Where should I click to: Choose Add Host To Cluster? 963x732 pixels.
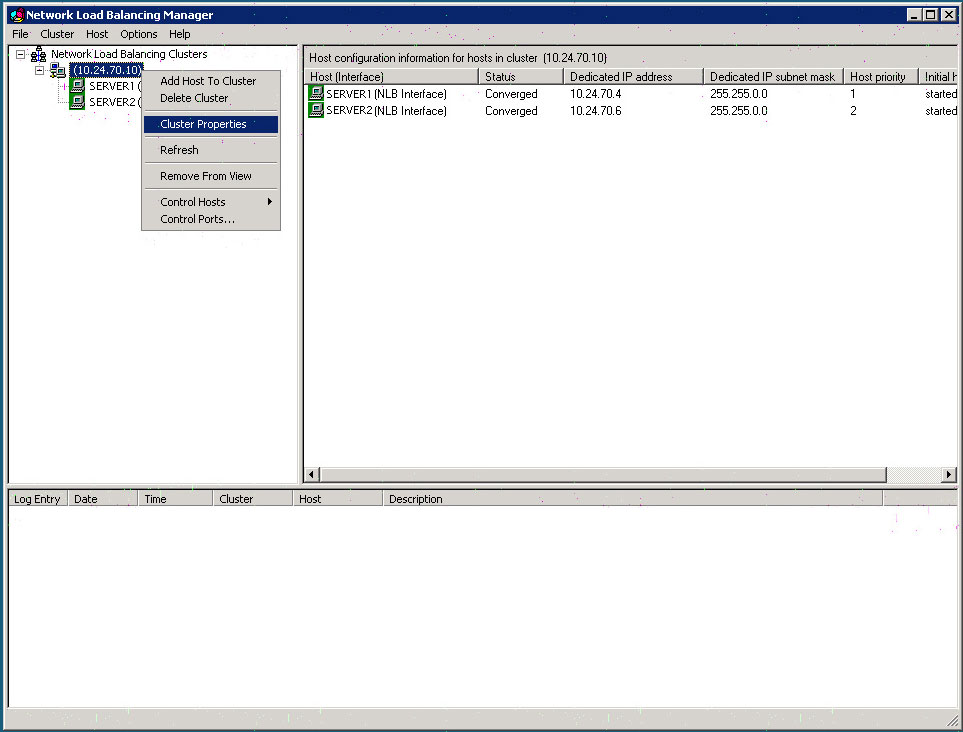pyautogui.click(x=208, y=81)
